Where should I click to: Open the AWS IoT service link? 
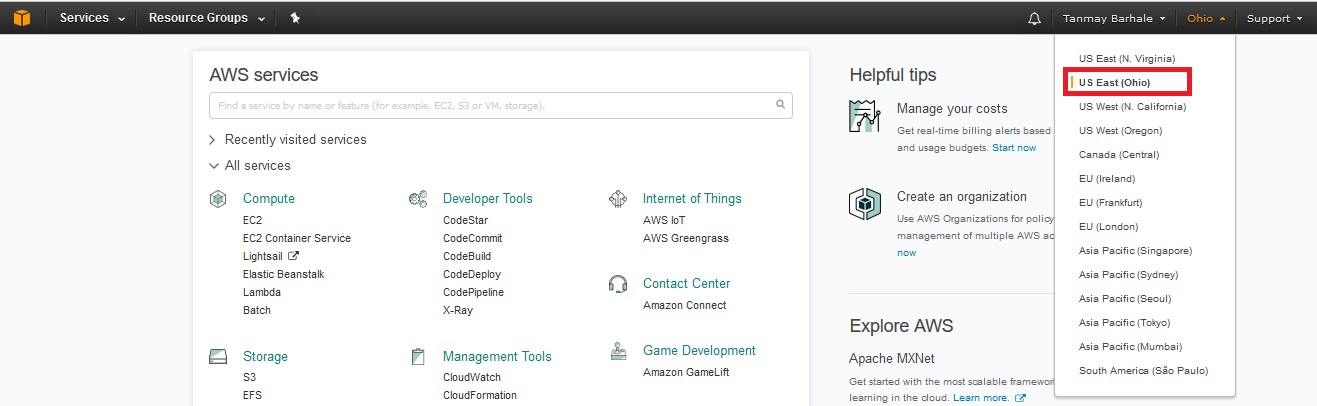[x=664, y=220]
